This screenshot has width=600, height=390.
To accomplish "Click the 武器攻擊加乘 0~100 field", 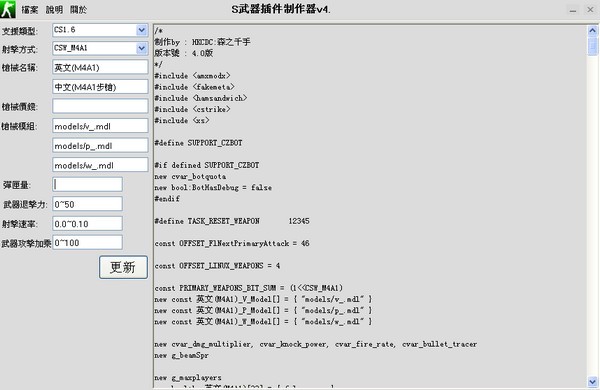I will pos(88,243).
